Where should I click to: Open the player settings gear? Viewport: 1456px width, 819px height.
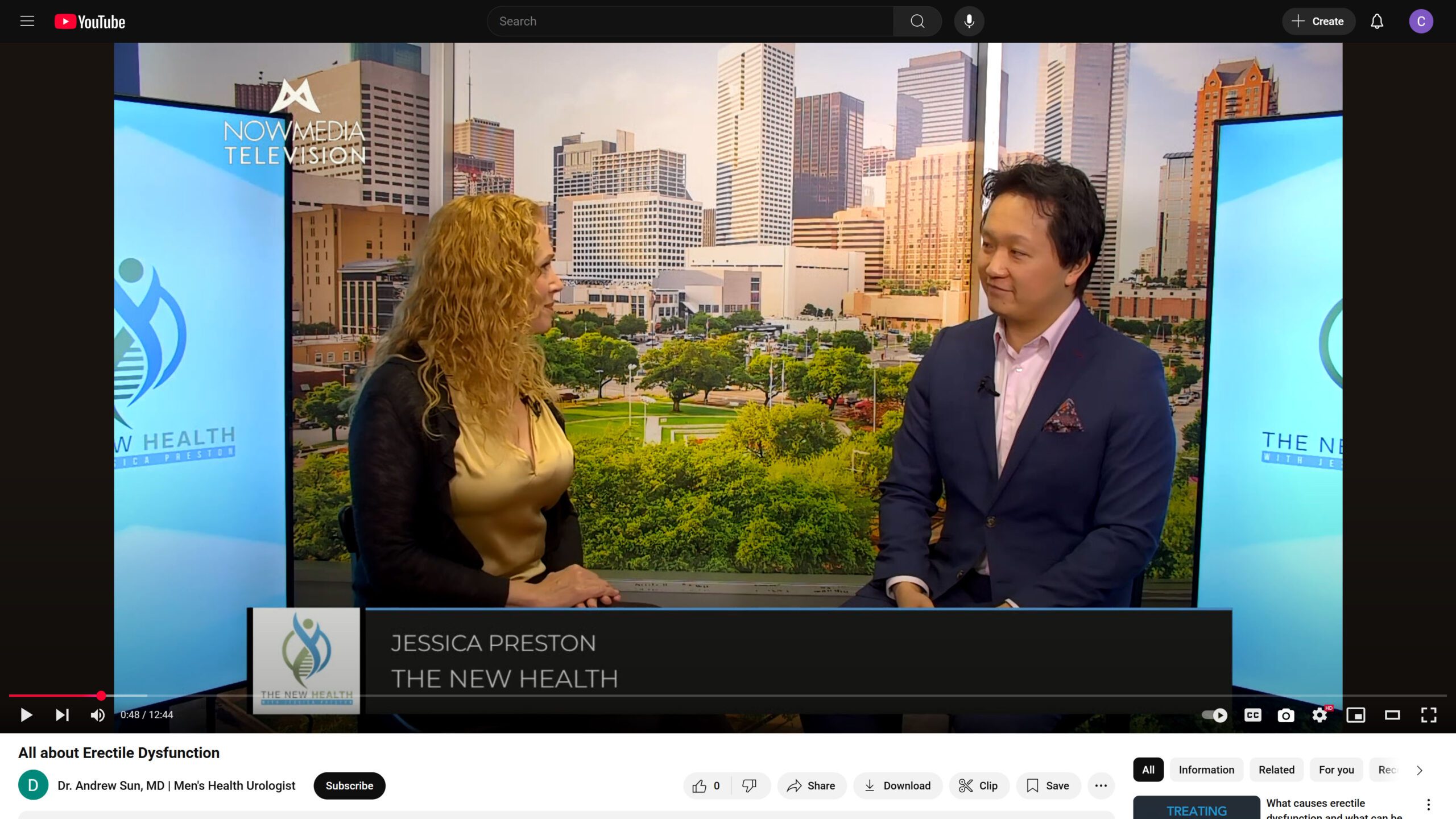pos(1319,715)
